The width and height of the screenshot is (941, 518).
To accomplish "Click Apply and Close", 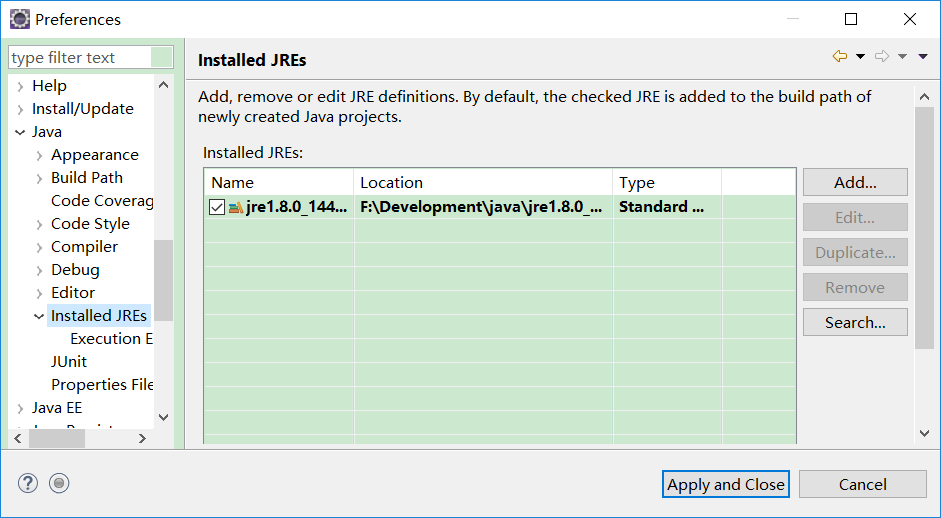I will coord(726,484).
